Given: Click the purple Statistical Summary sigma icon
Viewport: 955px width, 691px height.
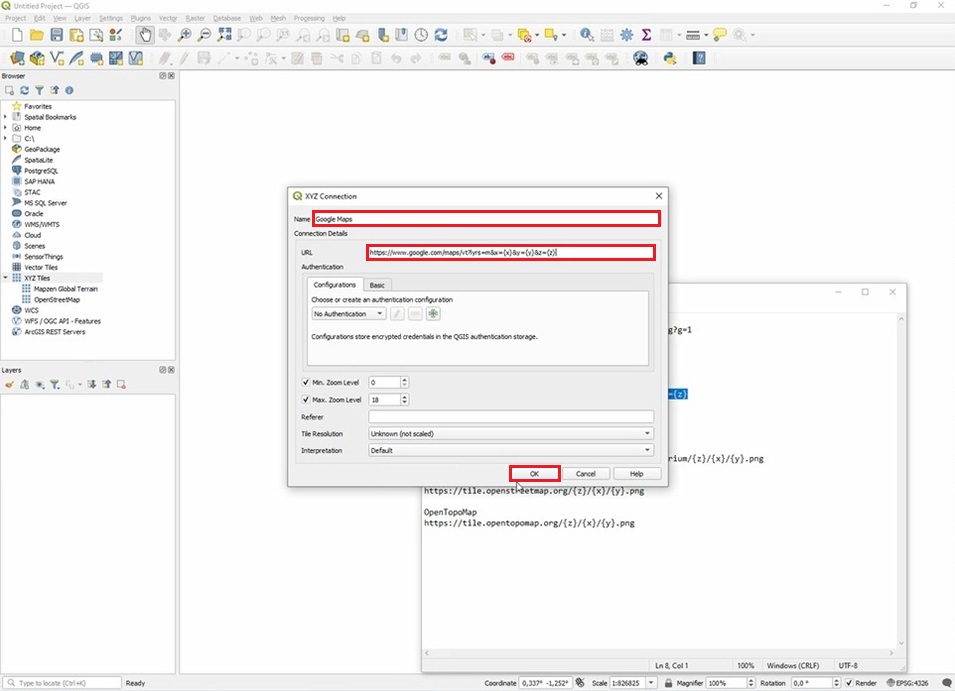Looking at the screenshot, I should pyautogui.click(x=646, y=35).
